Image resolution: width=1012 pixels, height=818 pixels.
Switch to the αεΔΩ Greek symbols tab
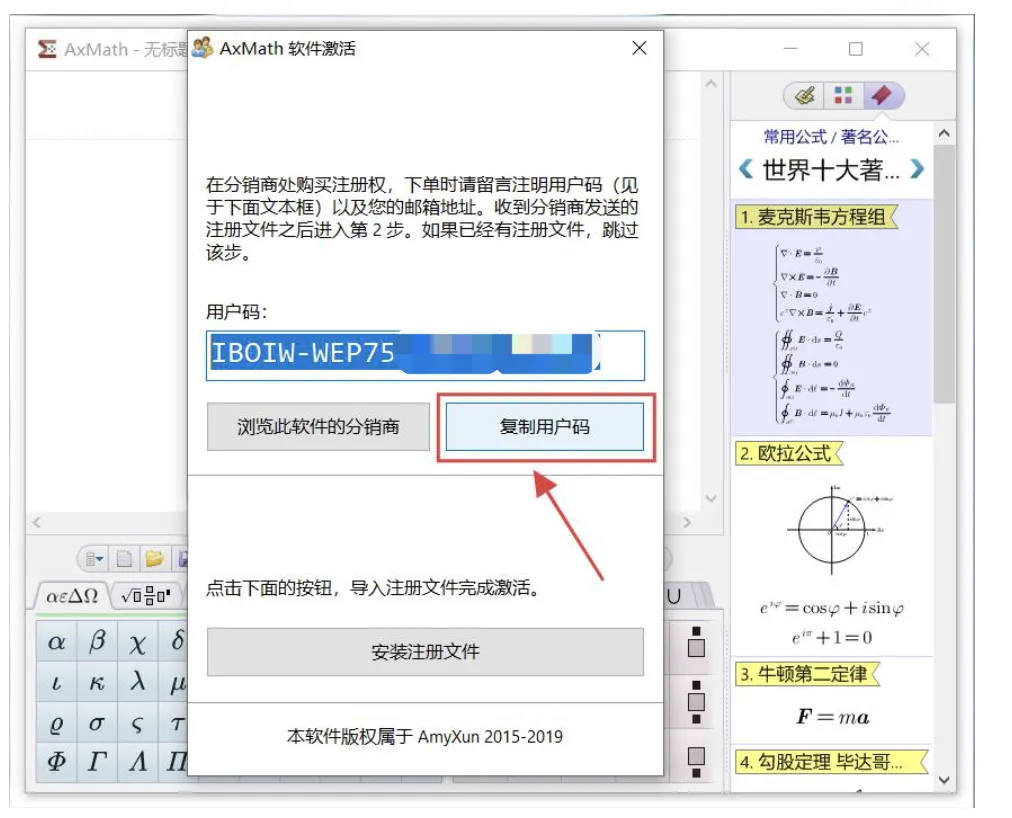(71, 596)
